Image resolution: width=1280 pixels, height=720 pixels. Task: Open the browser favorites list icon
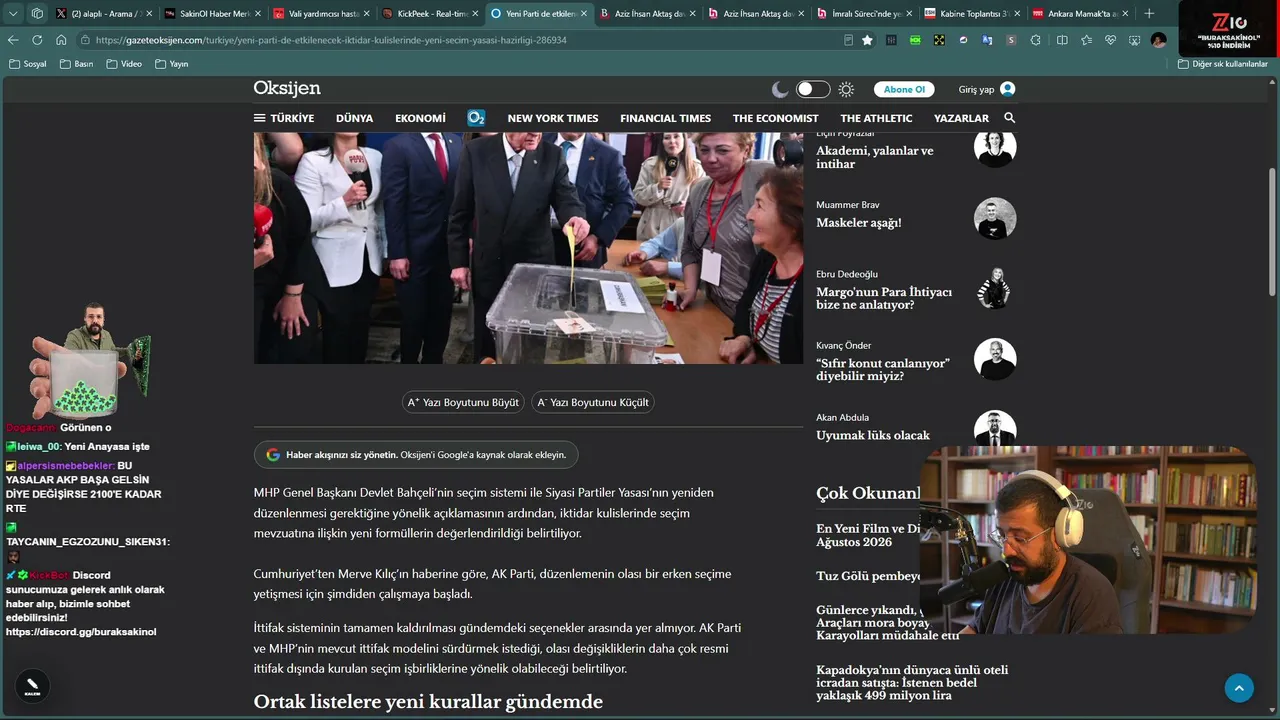click(x=1086, y=40)
